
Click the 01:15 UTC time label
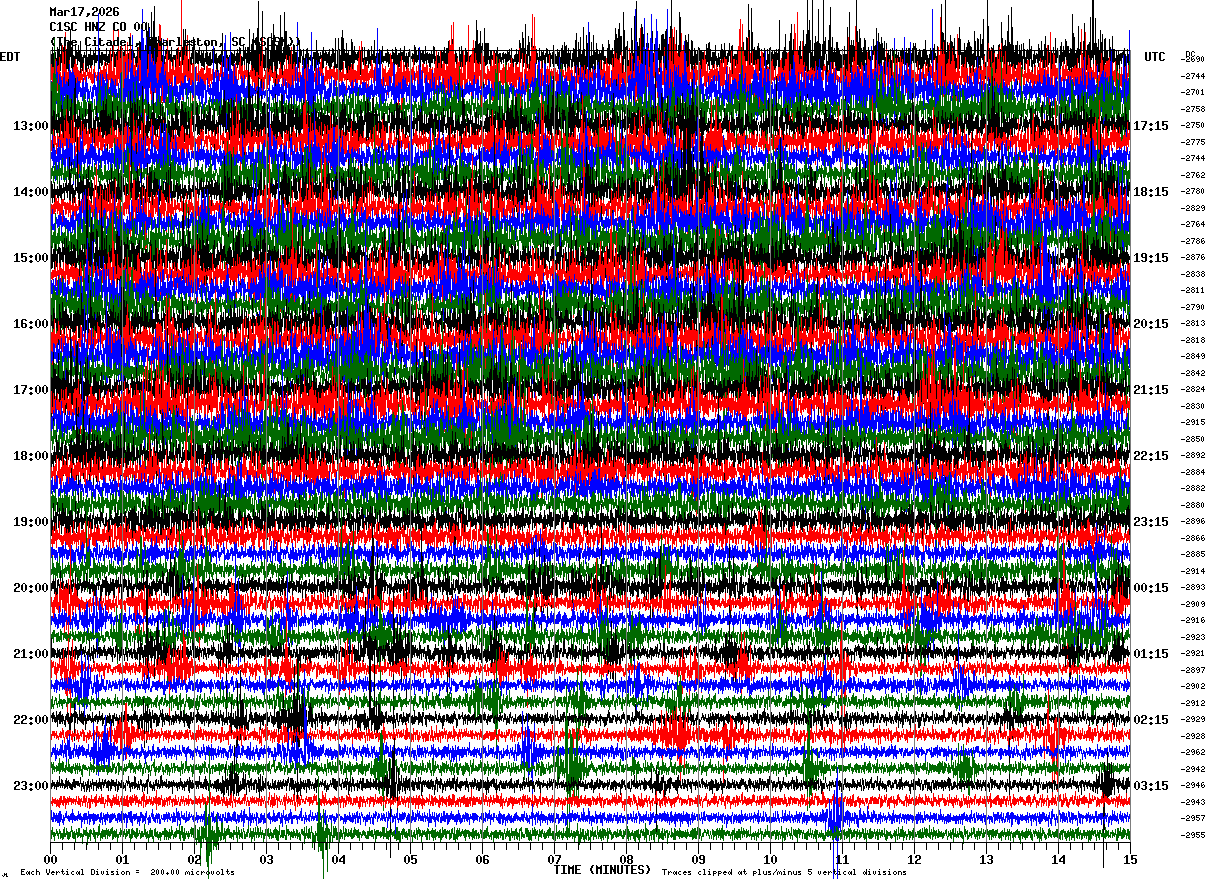1151,654
